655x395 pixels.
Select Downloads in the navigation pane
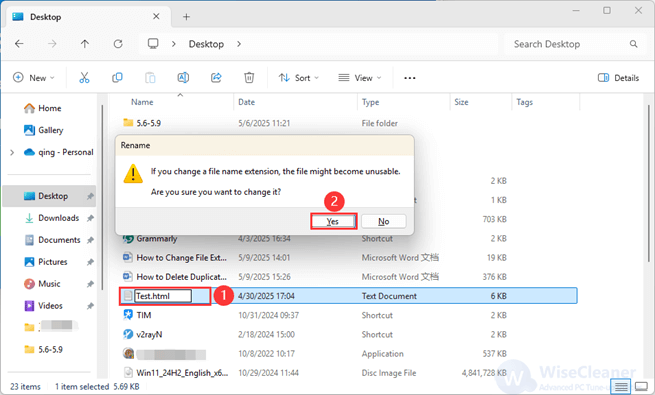point(58,218)
